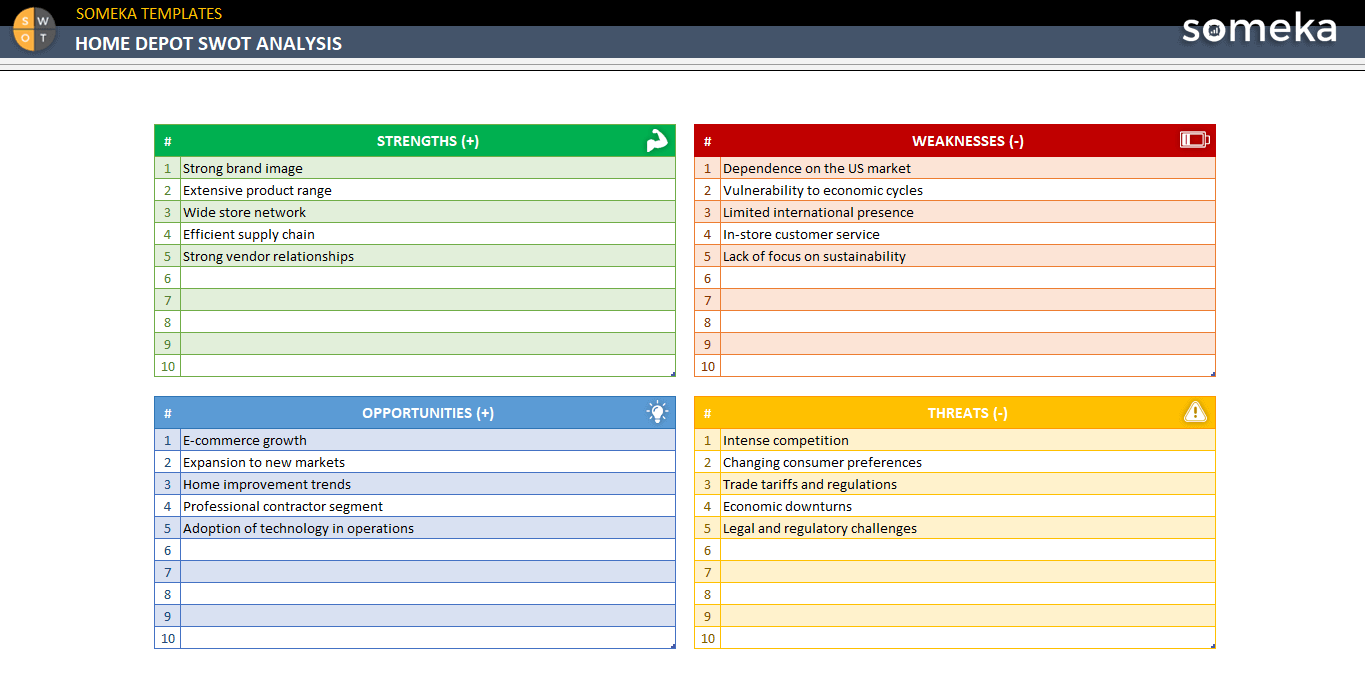Select 'Dependence on the US market' cell
This screenshot has height=700, width=1365.
(x=968, y=168)
